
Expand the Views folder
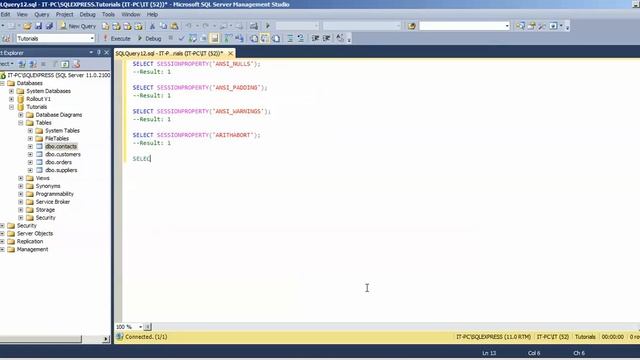21,178
